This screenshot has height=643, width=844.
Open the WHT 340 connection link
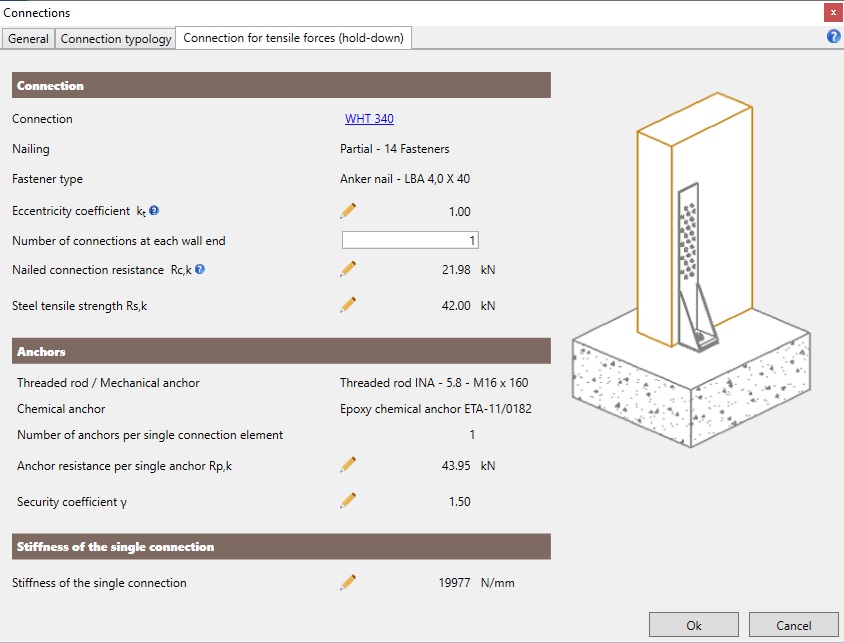pos(369,118)
